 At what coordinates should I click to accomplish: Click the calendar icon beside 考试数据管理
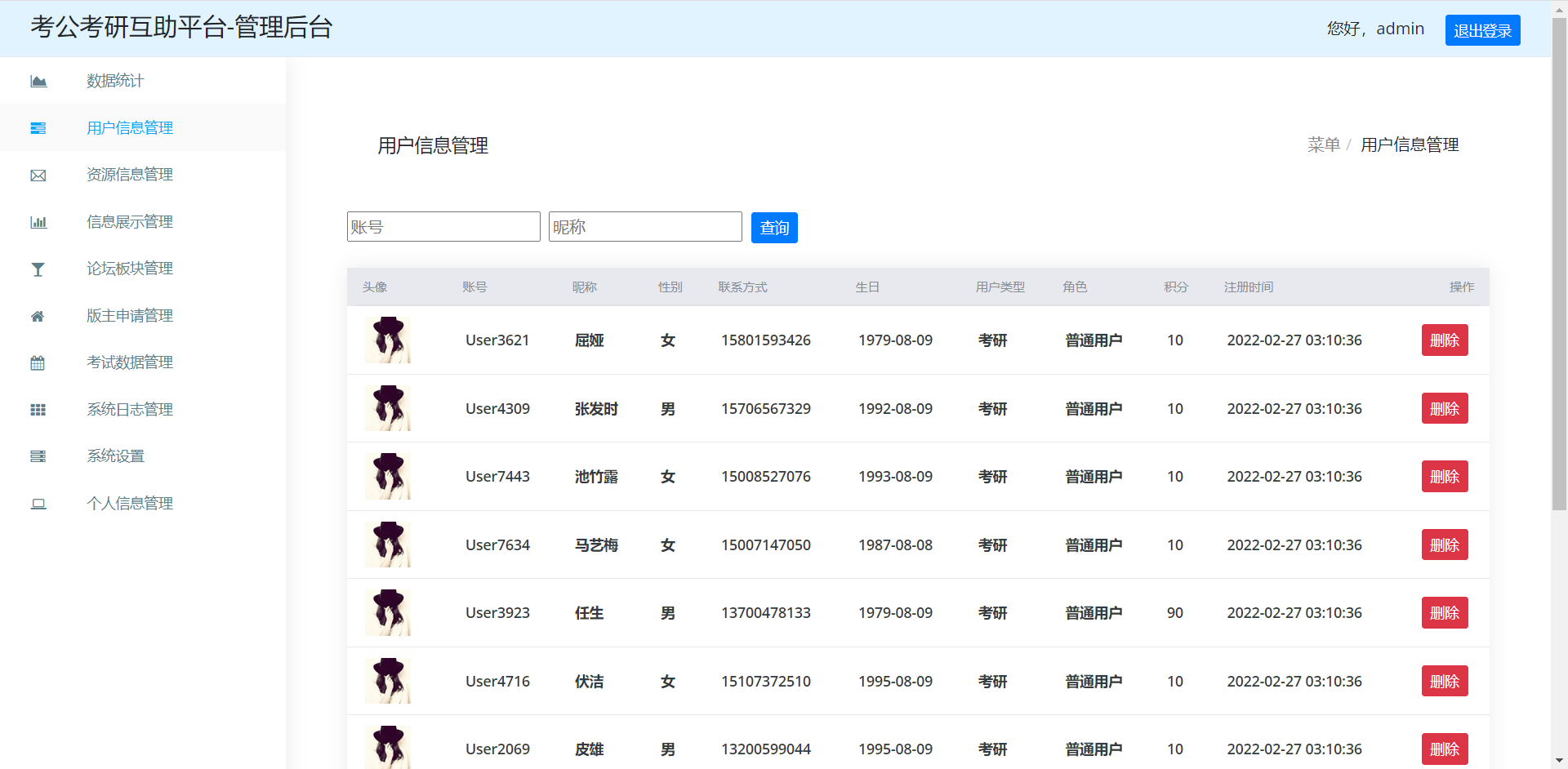tap(38, 363)
